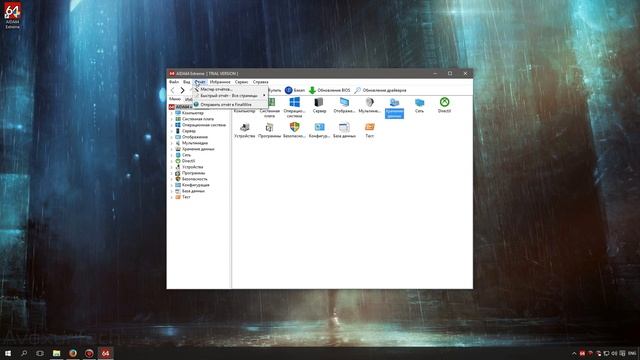640x360 pixels.
Task: Open the Сервис menu
Action: coord(241,82)
